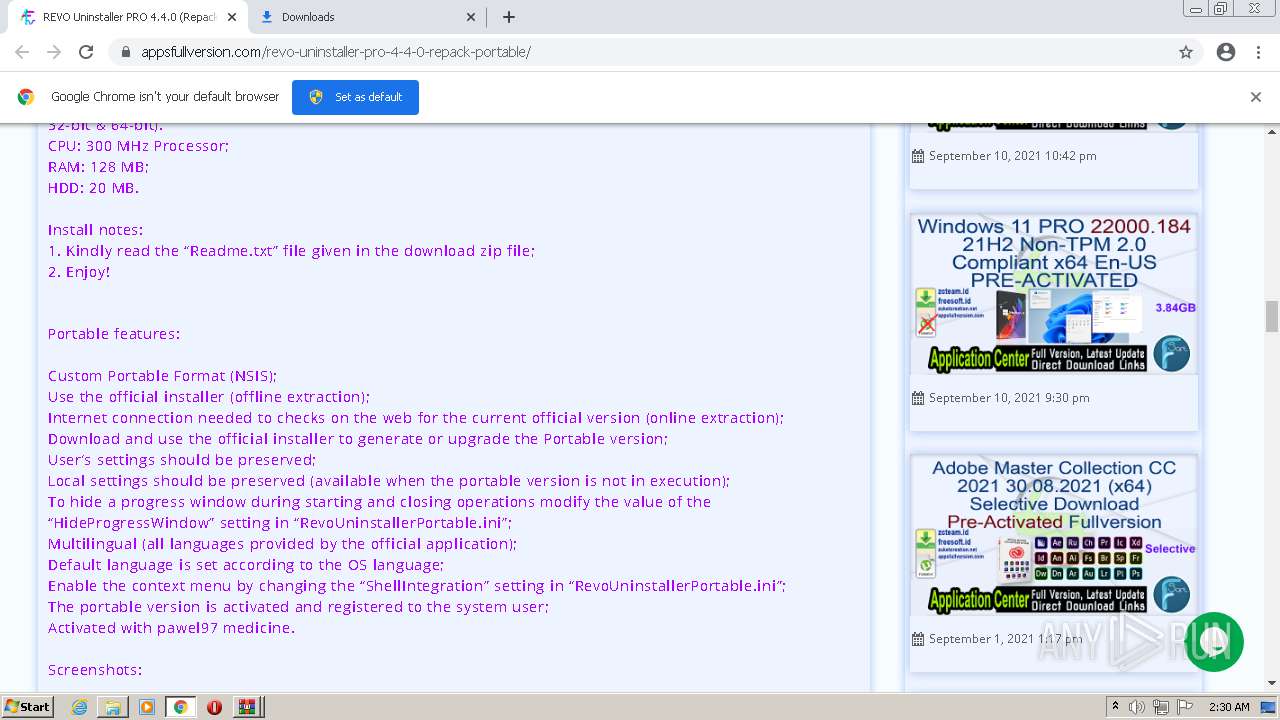Reload the current page
The height and width of the screenshot is (720, 1280).
click(x=86, y=52)
